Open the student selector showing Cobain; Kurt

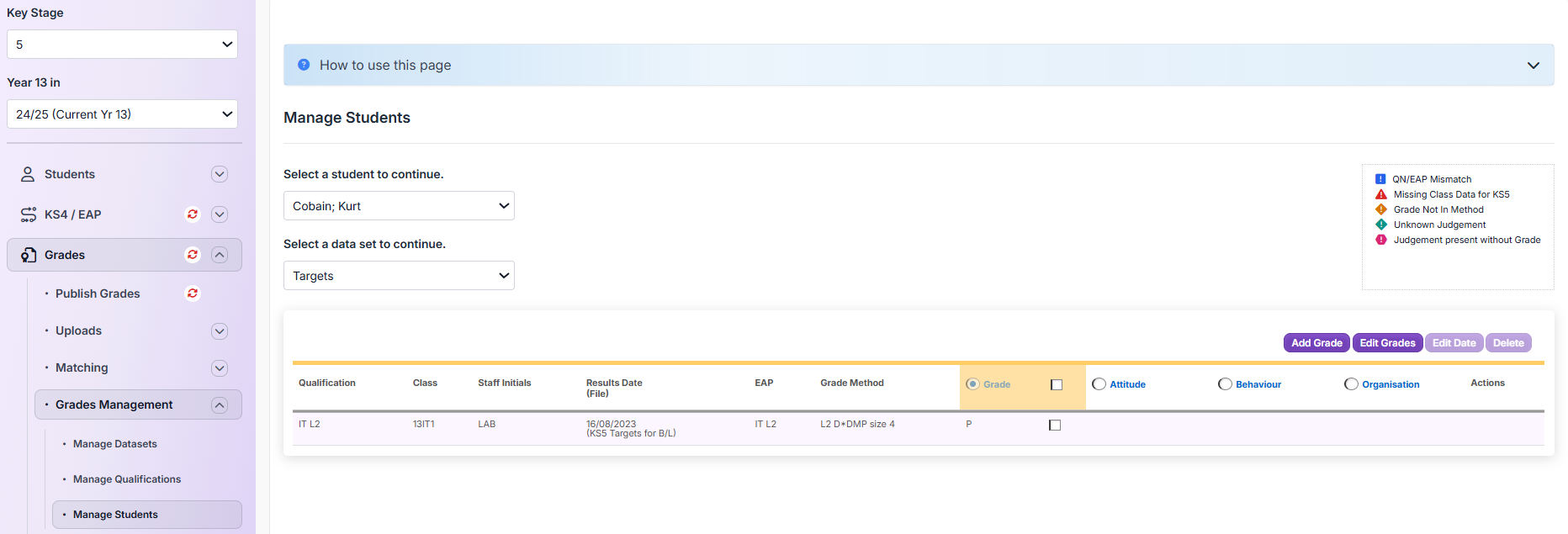399,206
